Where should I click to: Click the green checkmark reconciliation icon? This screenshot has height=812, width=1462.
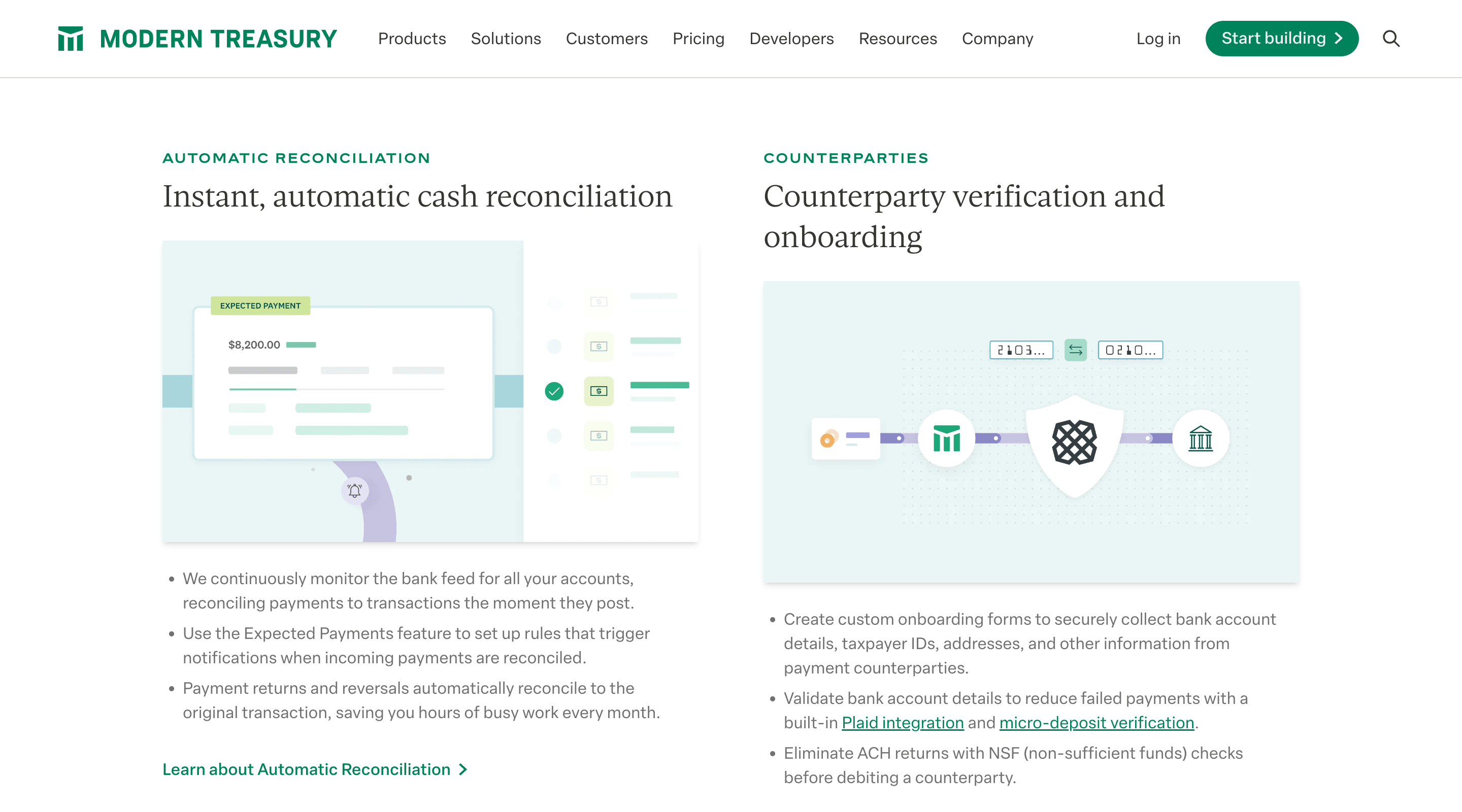[x=554, y=390]
